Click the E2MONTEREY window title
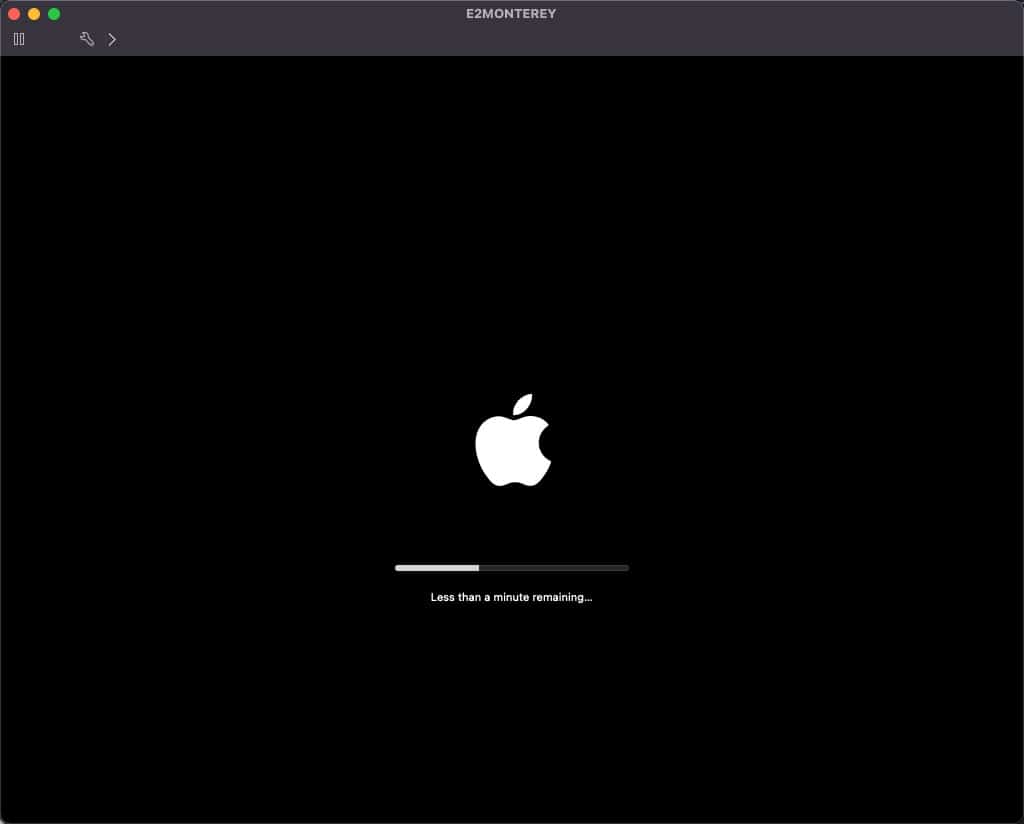 click(511, 14)
